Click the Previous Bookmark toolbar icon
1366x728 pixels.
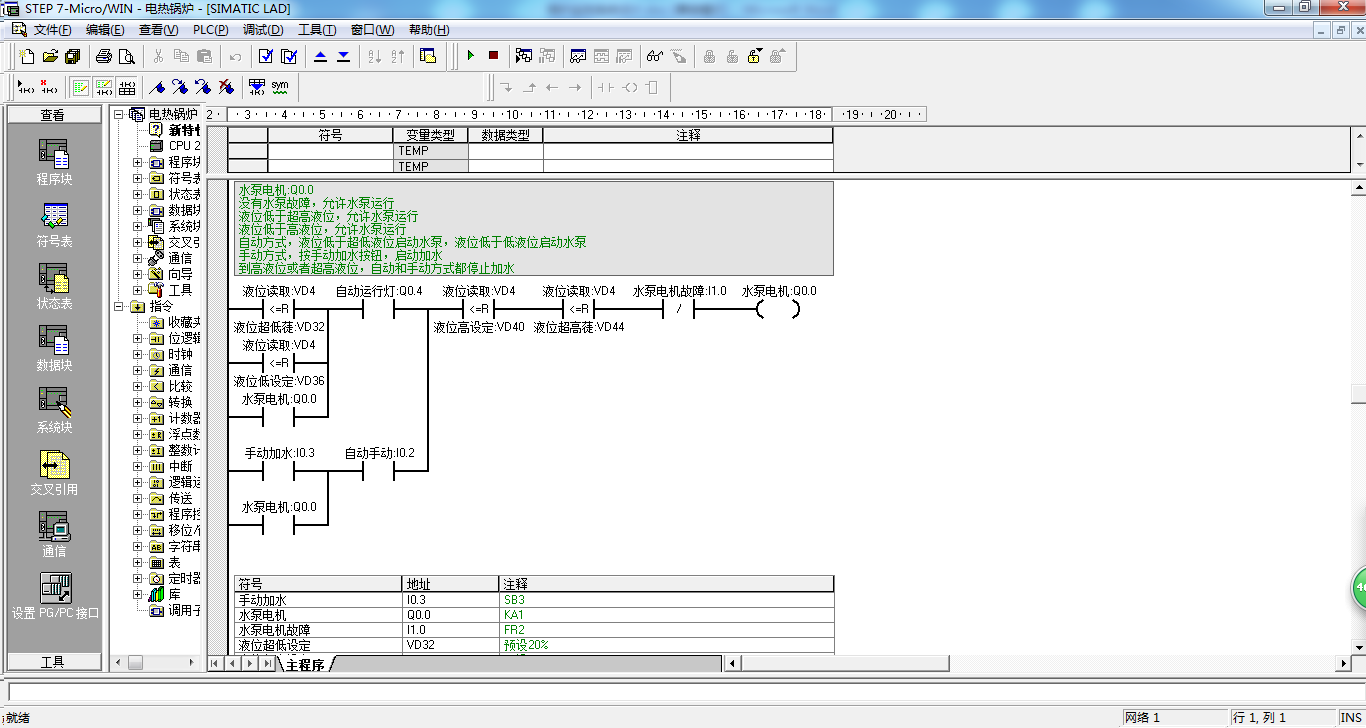(x=203, y=87)
